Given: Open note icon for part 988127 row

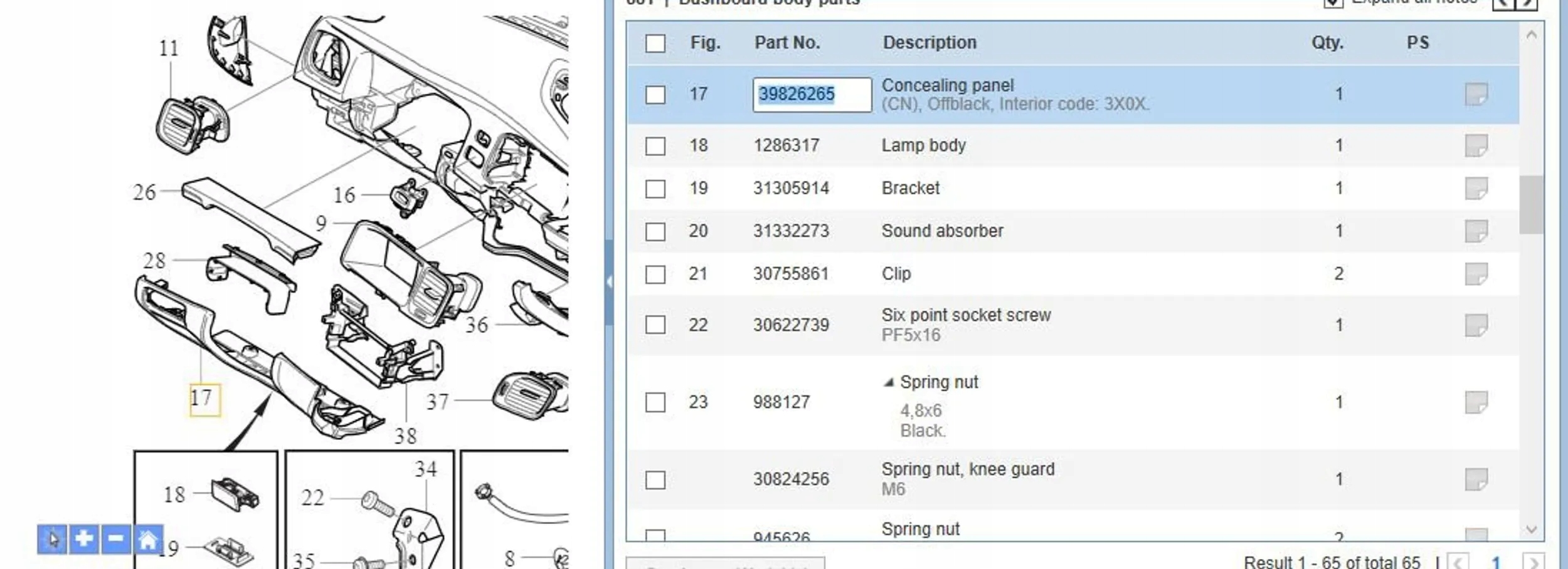Looking at the screenshot, I should 1476,402.
